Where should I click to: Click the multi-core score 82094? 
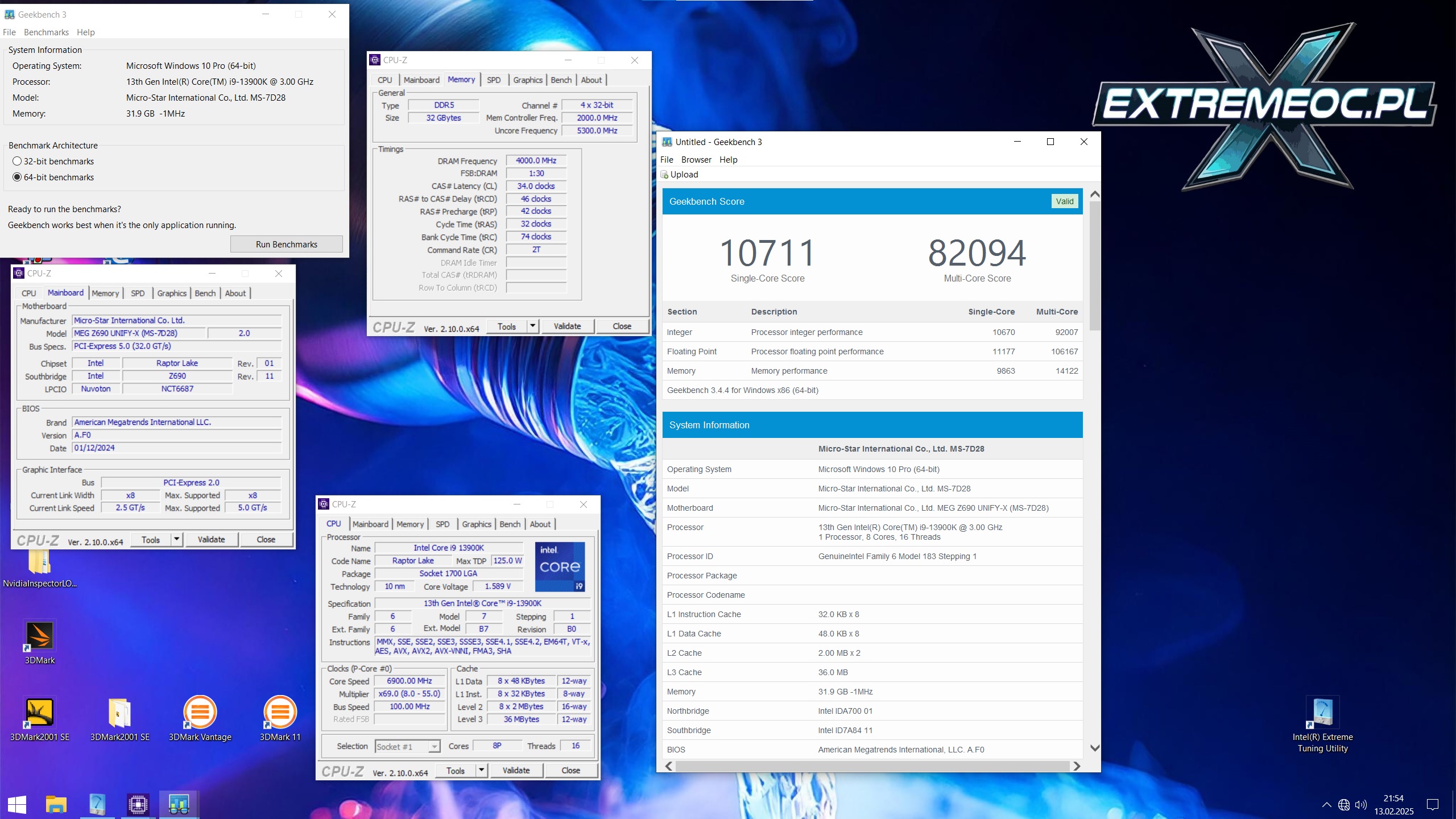pos(977,253)
